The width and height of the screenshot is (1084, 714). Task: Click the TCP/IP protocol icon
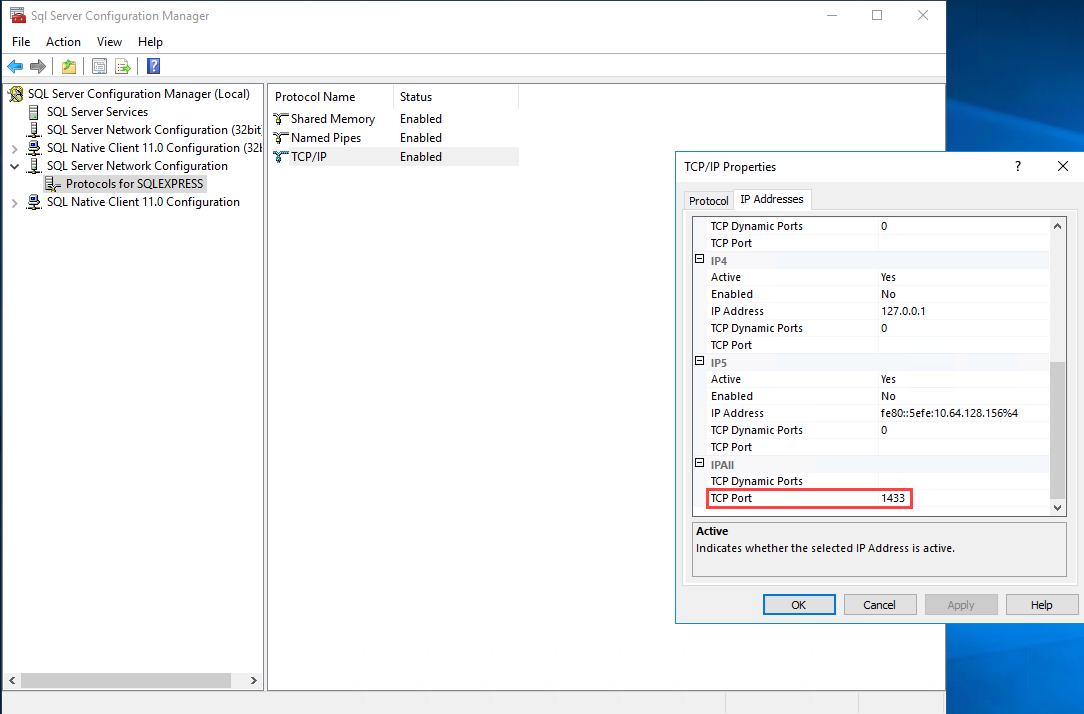281,157
